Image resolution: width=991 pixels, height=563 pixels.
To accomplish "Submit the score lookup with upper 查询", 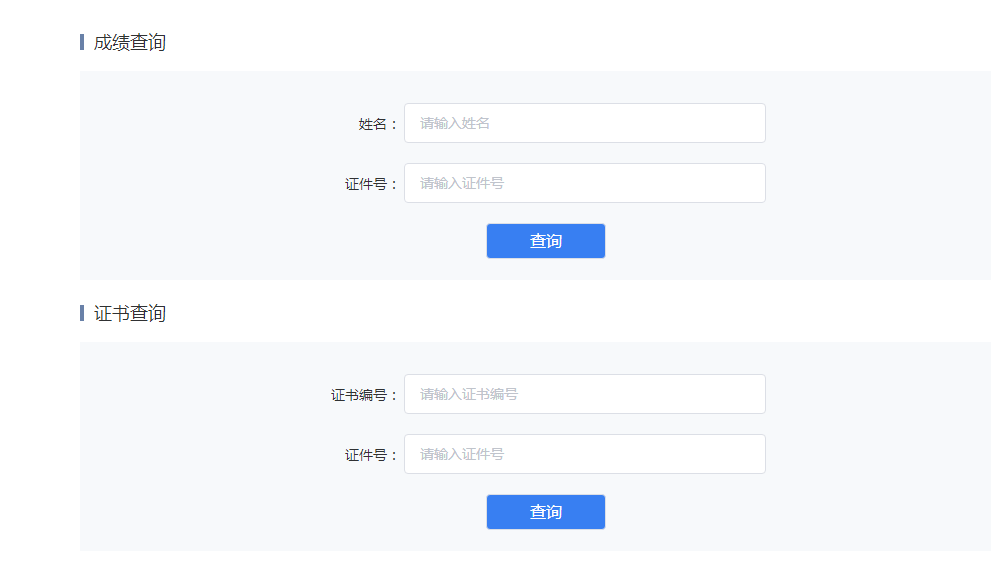I will [x=546, y=241].
